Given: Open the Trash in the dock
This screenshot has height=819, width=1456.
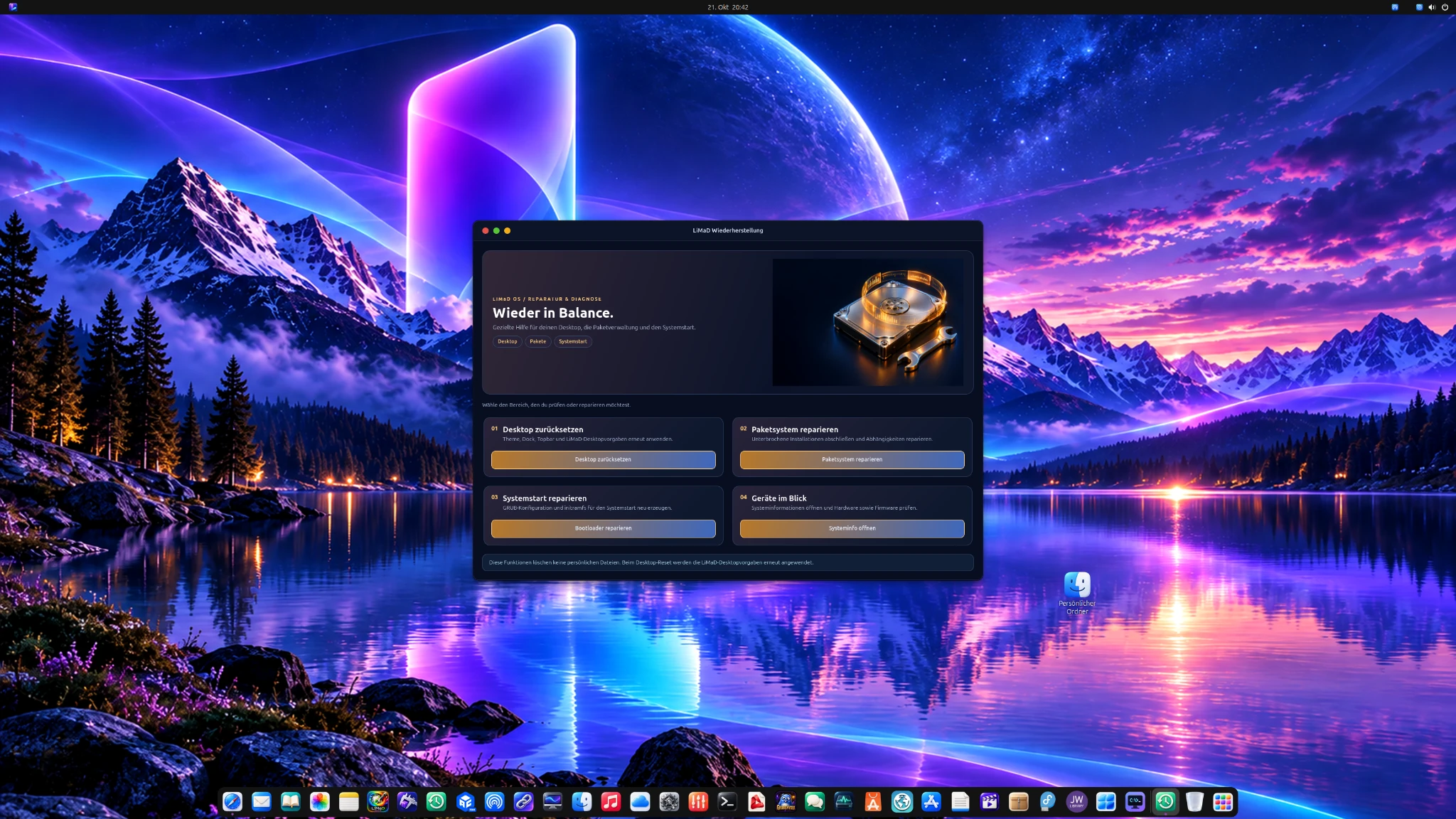Looking at the screenshot, I should [x=1194, y=802].
